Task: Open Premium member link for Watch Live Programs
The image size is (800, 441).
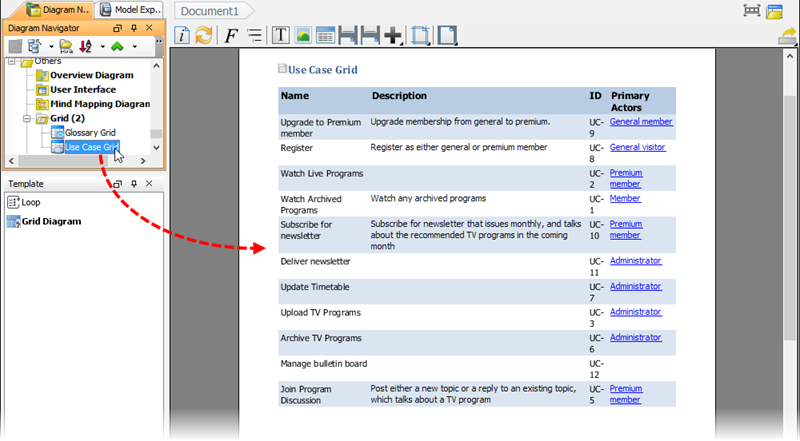Action: click(x=626, y=178)
